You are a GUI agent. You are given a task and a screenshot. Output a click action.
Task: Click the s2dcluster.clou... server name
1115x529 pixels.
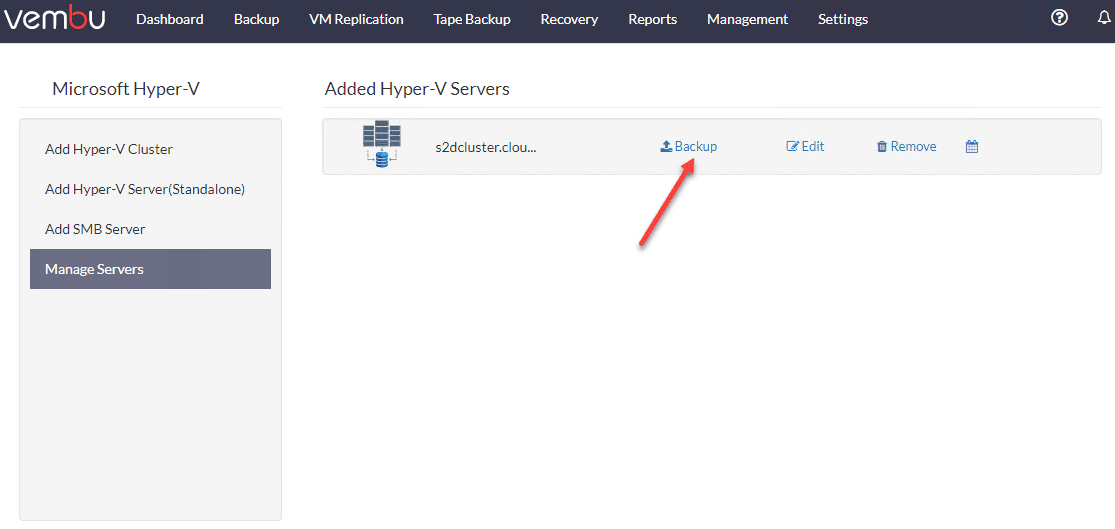tap(485, 147)
